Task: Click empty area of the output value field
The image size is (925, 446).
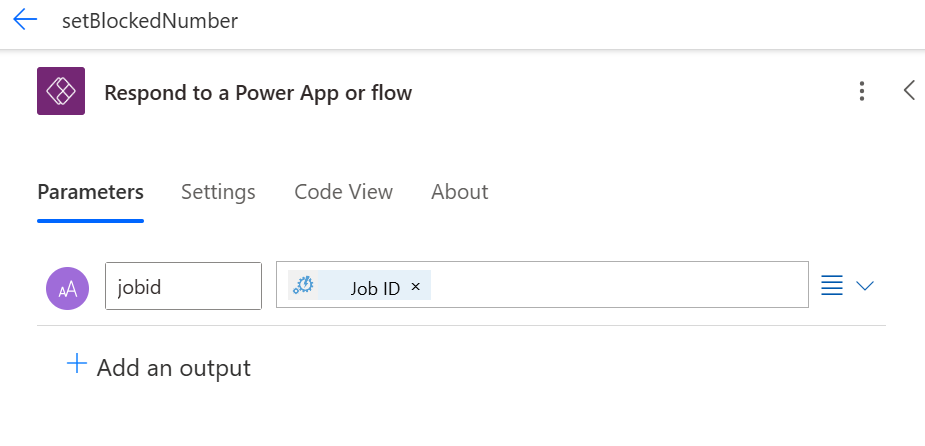Action: (x=620, y=286)
